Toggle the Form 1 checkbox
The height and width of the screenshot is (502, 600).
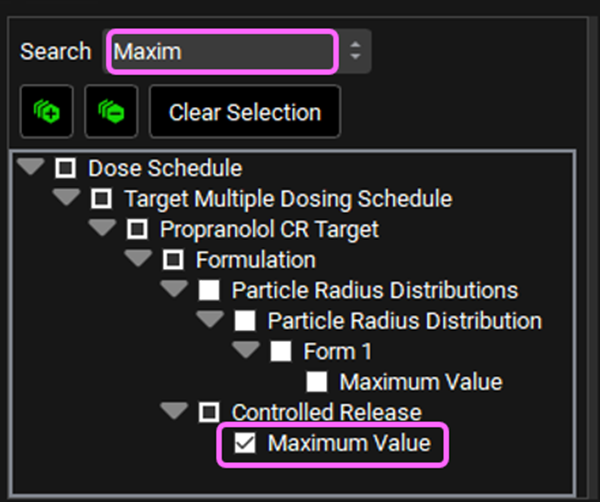point(281,352)
